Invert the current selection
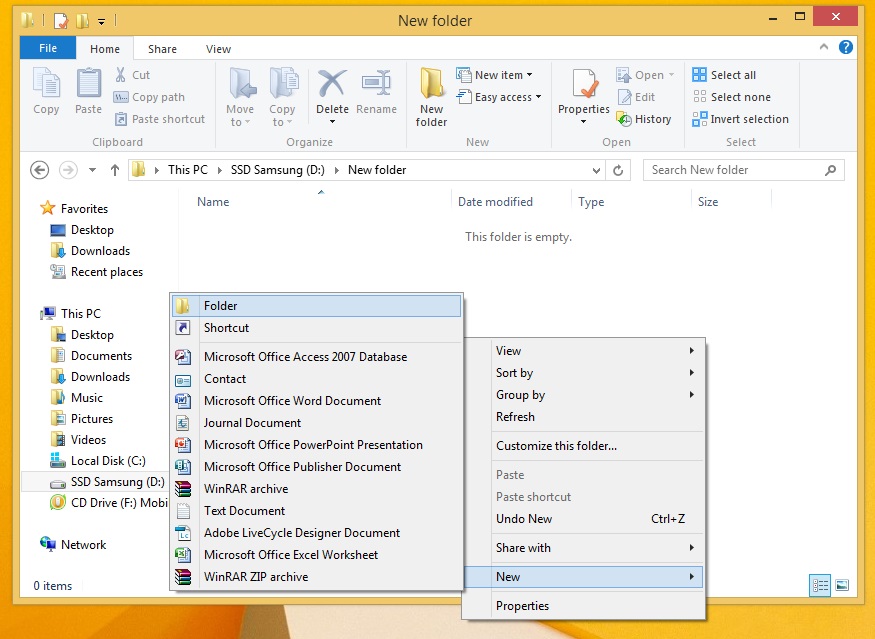 (741, 119)
